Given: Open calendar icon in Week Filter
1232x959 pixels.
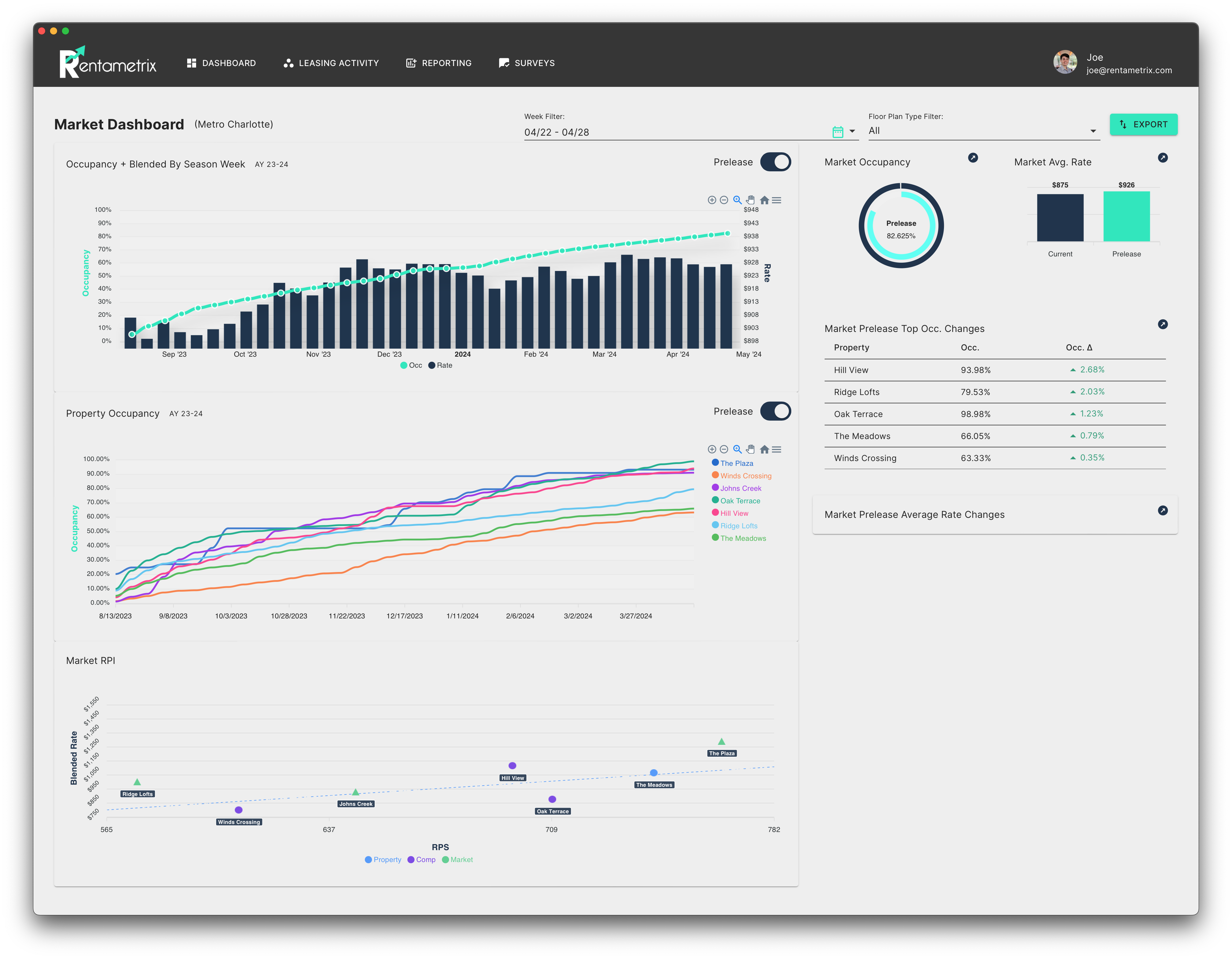Looking at the screenshot, I should click(x=838, y=132).
